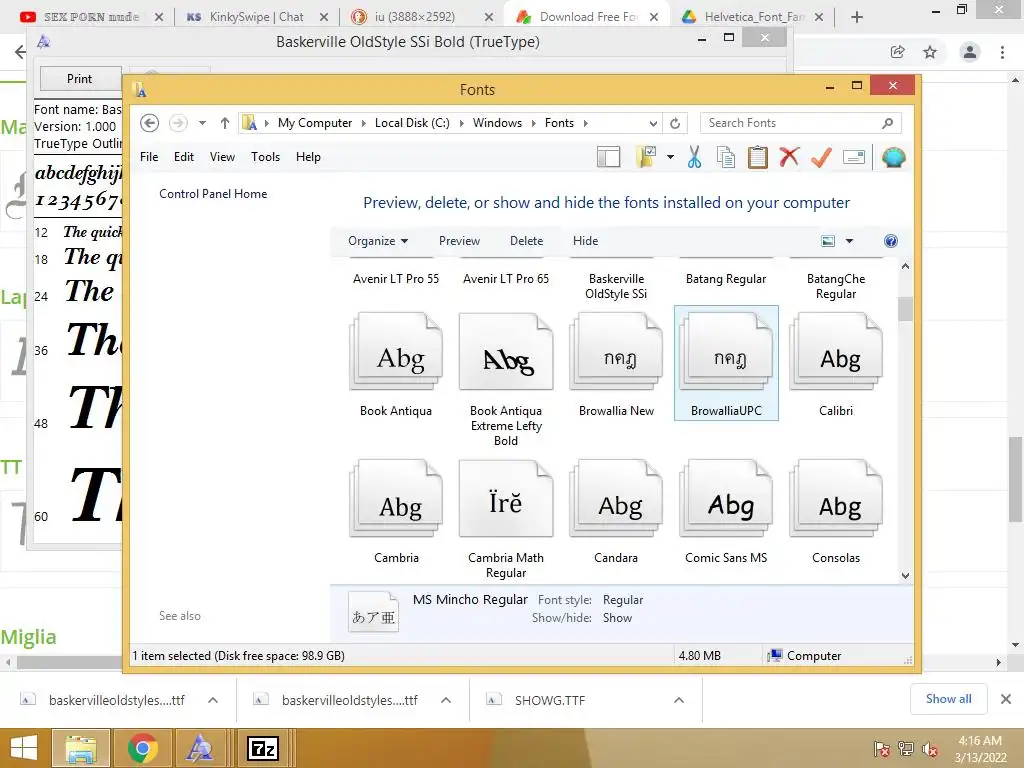
Task: Select the Calibri font
Action: (836, 364)
